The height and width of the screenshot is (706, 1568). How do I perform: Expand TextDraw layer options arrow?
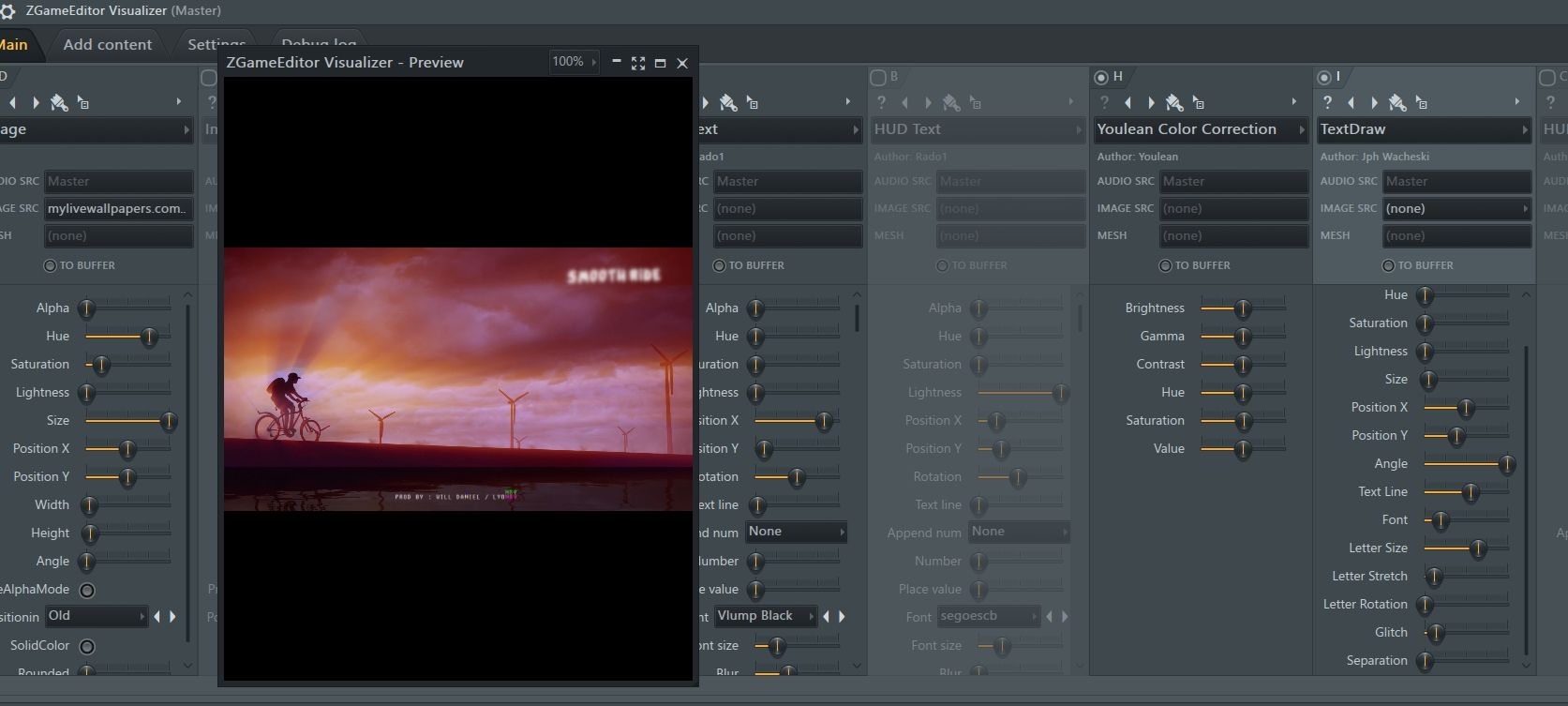[x=1517, y=101]
